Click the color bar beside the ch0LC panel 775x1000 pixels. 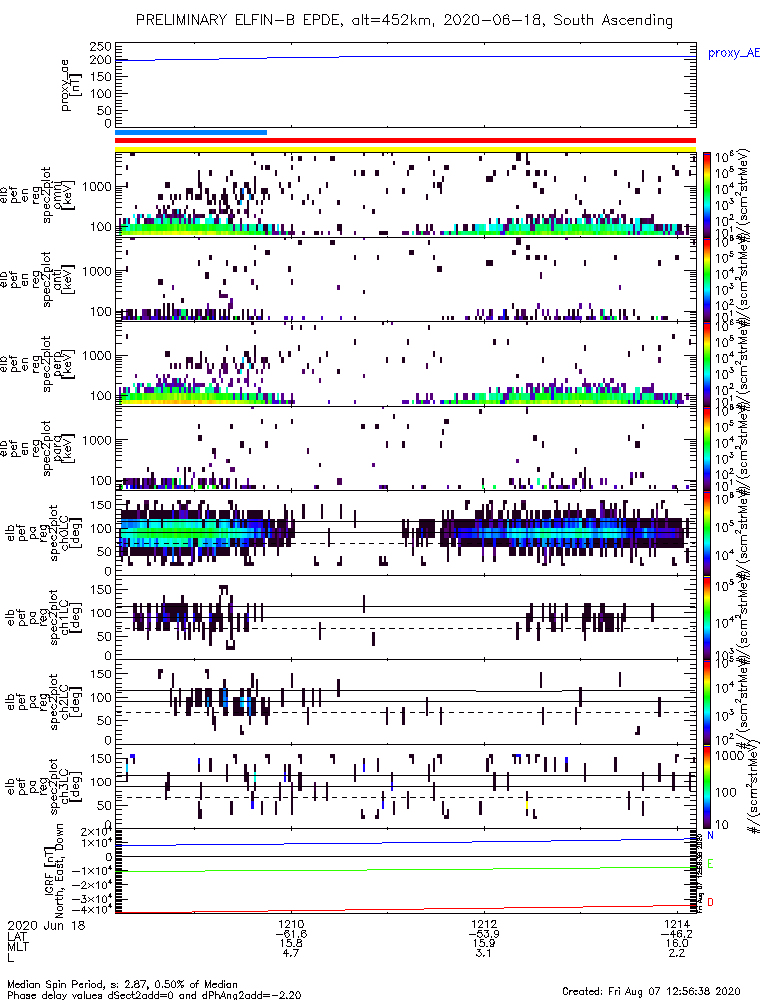(707, 533)
